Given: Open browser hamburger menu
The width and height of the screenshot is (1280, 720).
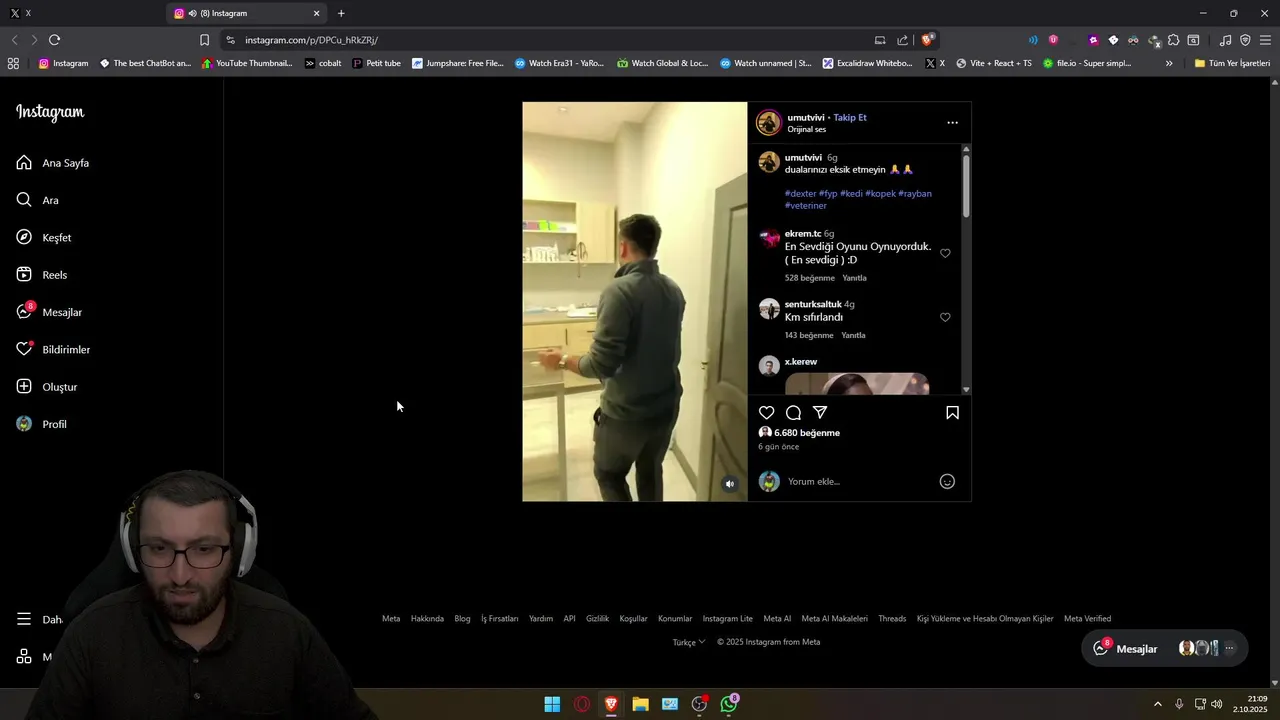Looking at the screenshot, I should pos(1265,40).
